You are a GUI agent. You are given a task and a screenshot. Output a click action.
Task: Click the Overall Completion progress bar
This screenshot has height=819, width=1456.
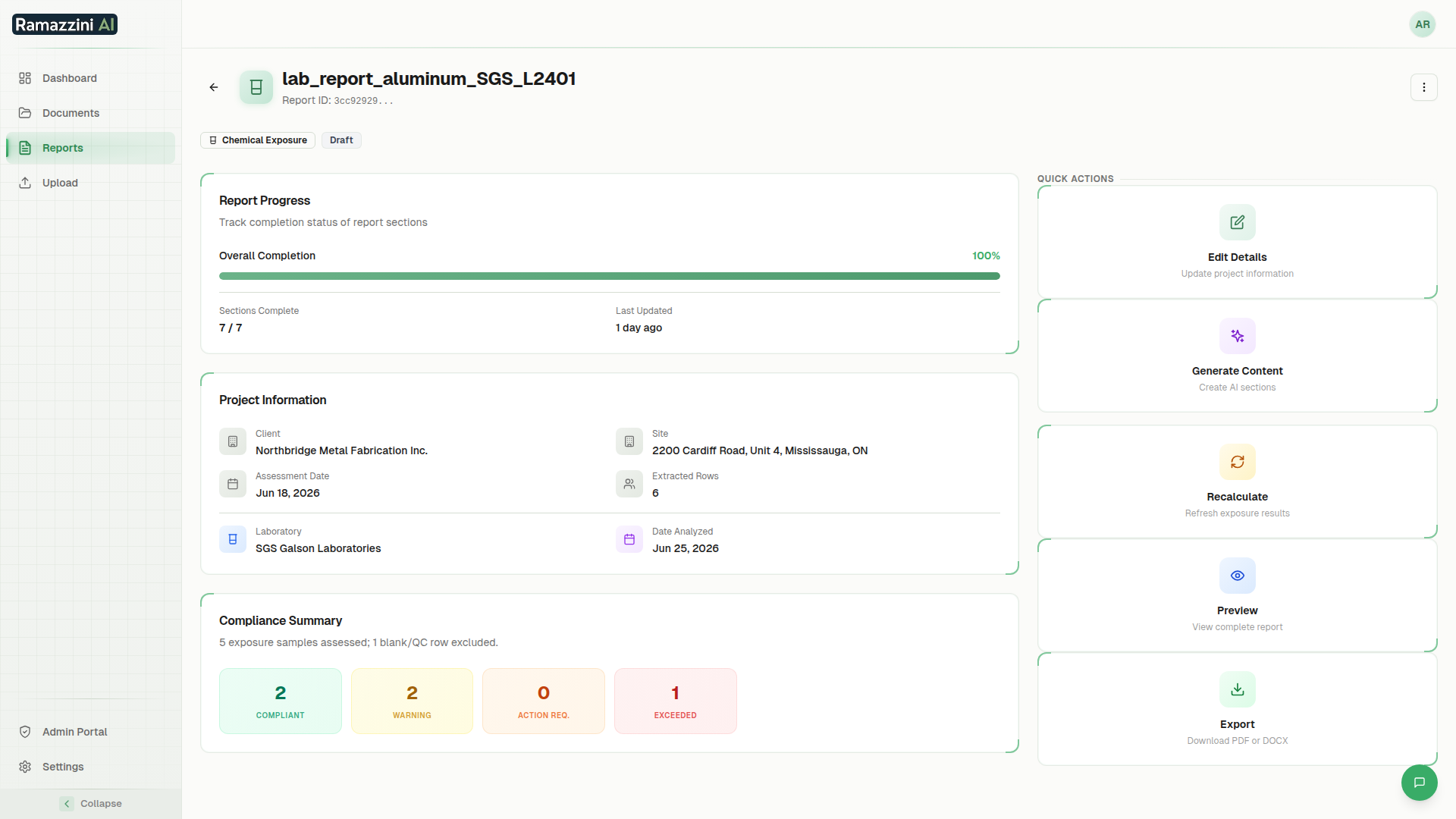pyautogui.click(x=609, y=276)
